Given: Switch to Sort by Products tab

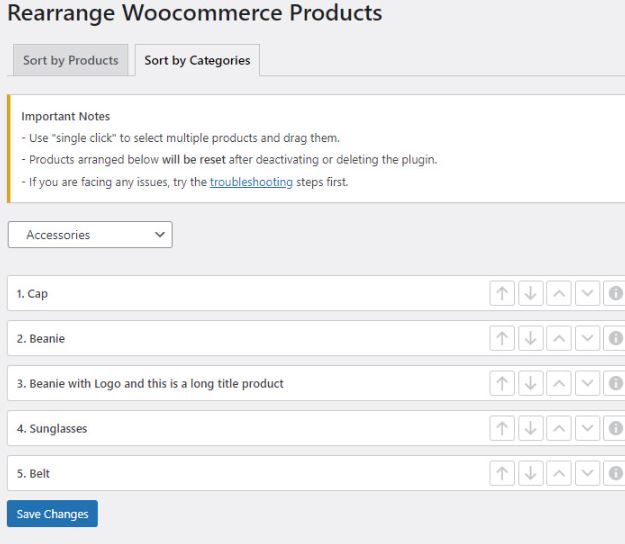Looking at the screenshot, I should (x=71, y=60).
